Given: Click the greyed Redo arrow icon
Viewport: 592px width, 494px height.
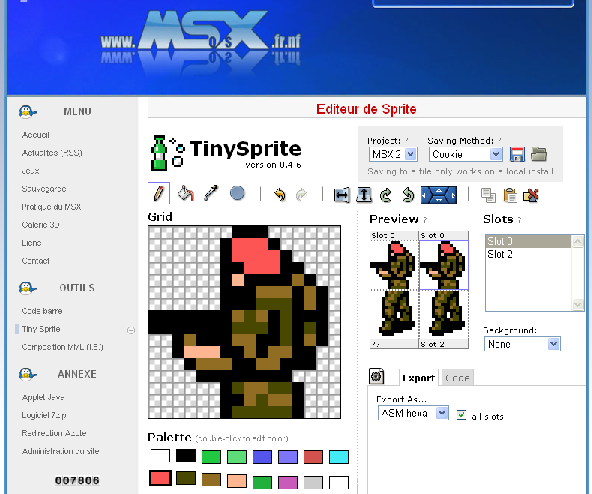Looking at the screenshot, I should tap(301, 195).
